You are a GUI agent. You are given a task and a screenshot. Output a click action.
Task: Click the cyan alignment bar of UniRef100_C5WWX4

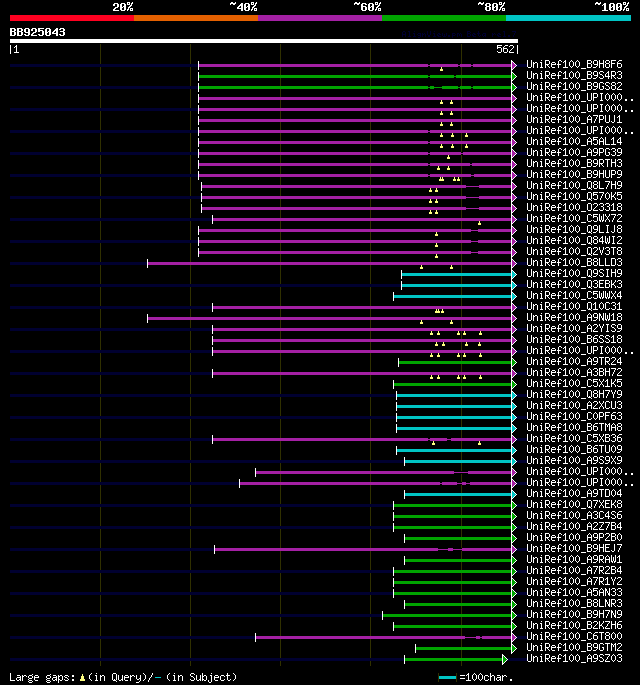453,297
